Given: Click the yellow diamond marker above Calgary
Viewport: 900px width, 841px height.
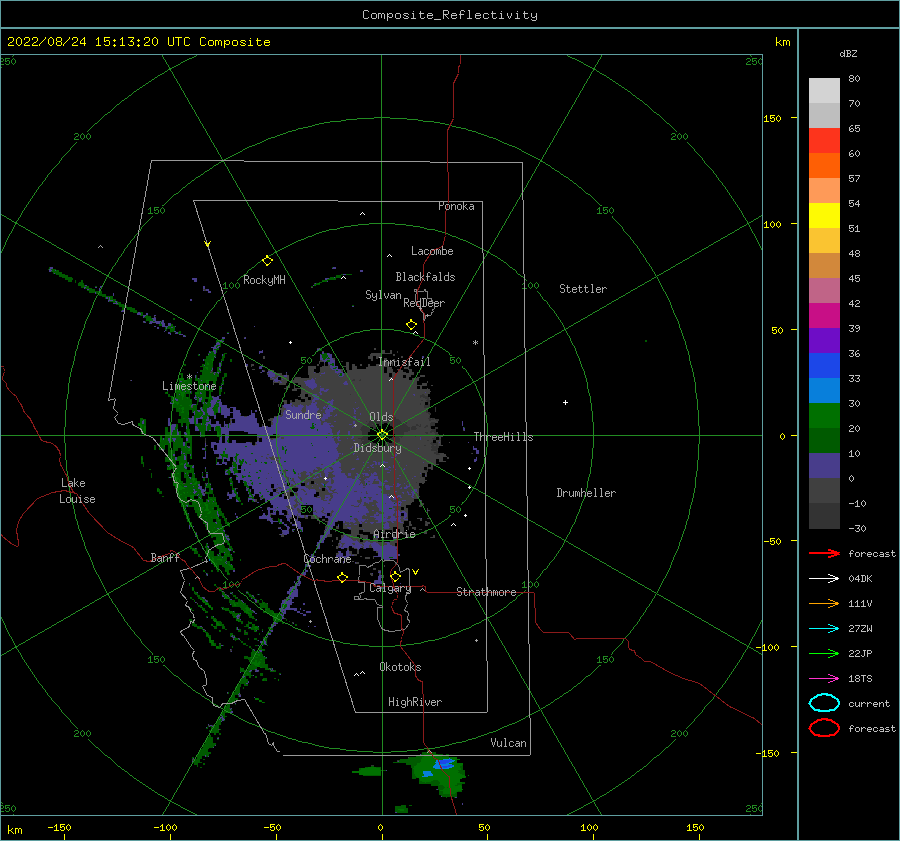Looking at the screenshot, I should [395, 576].
